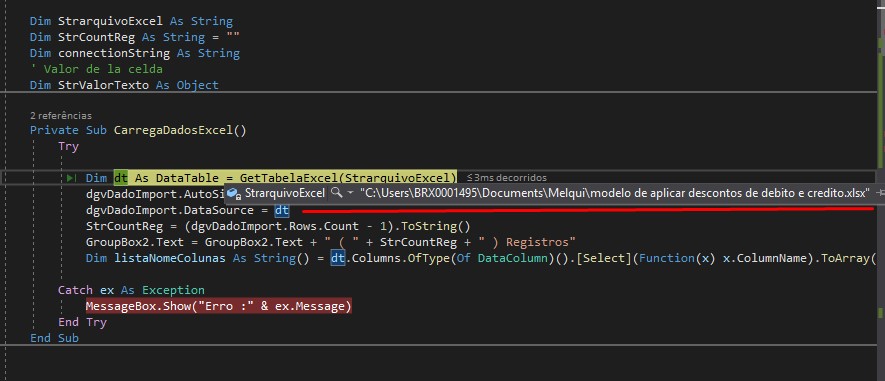
Task: Click the MessageBox.Show breakpoint line
Action: coord(218,306)
